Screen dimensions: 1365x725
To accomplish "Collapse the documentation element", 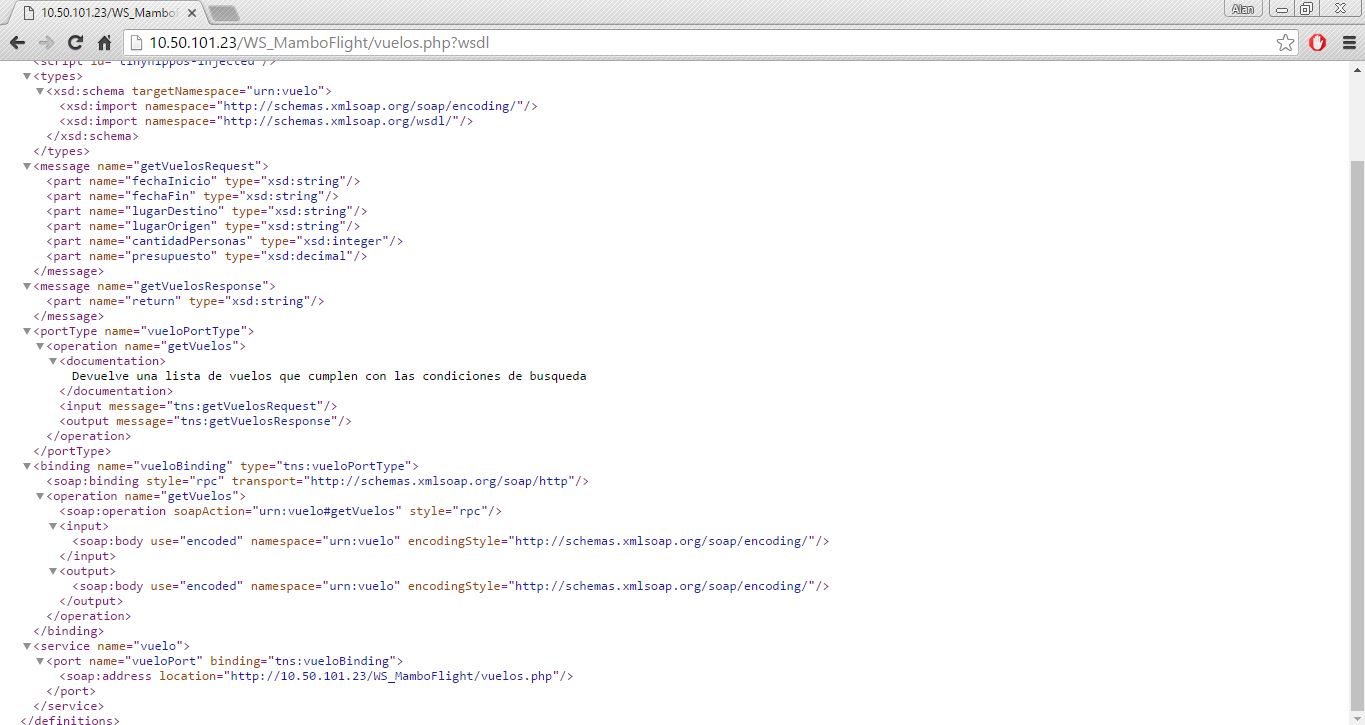I will point(53,361).
